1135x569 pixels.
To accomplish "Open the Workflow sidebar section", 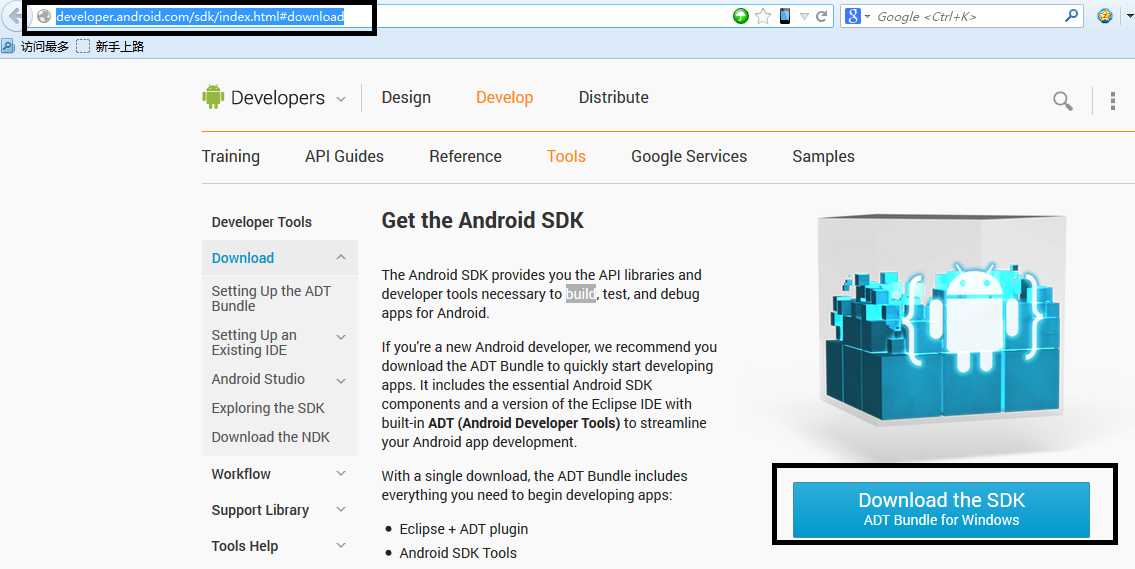I will (241, 474).
